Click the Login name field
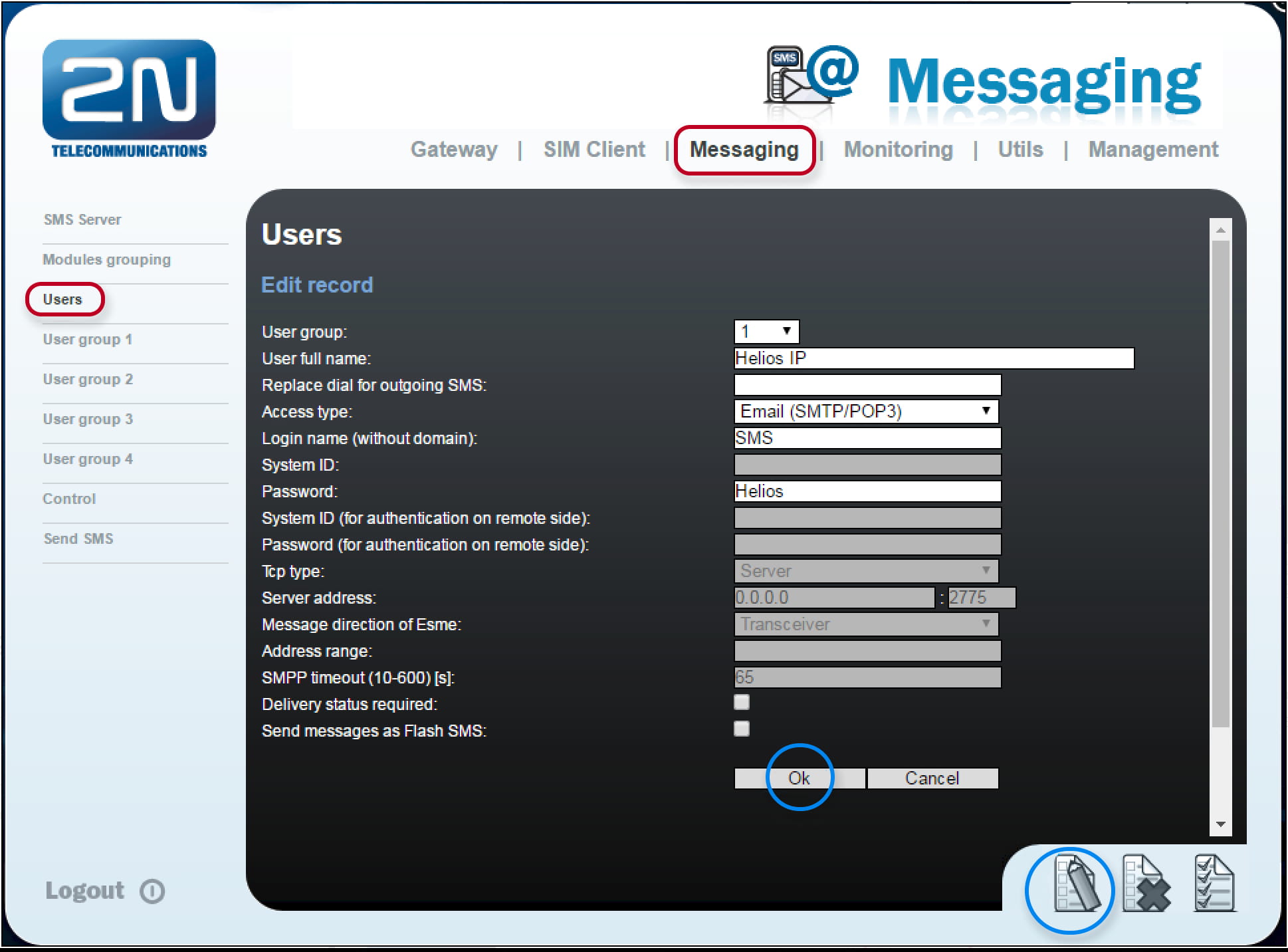 coord(867,438)
